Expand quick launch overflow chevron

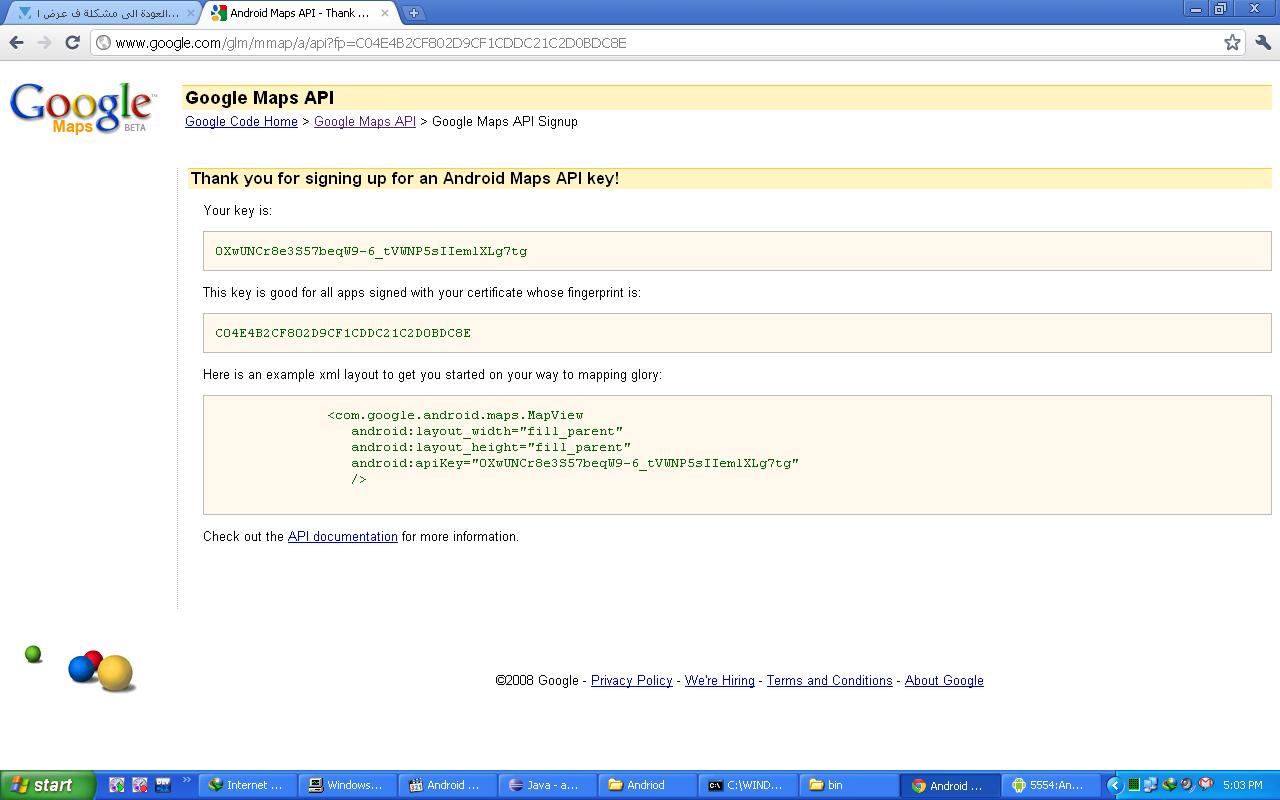coord(186,781)
